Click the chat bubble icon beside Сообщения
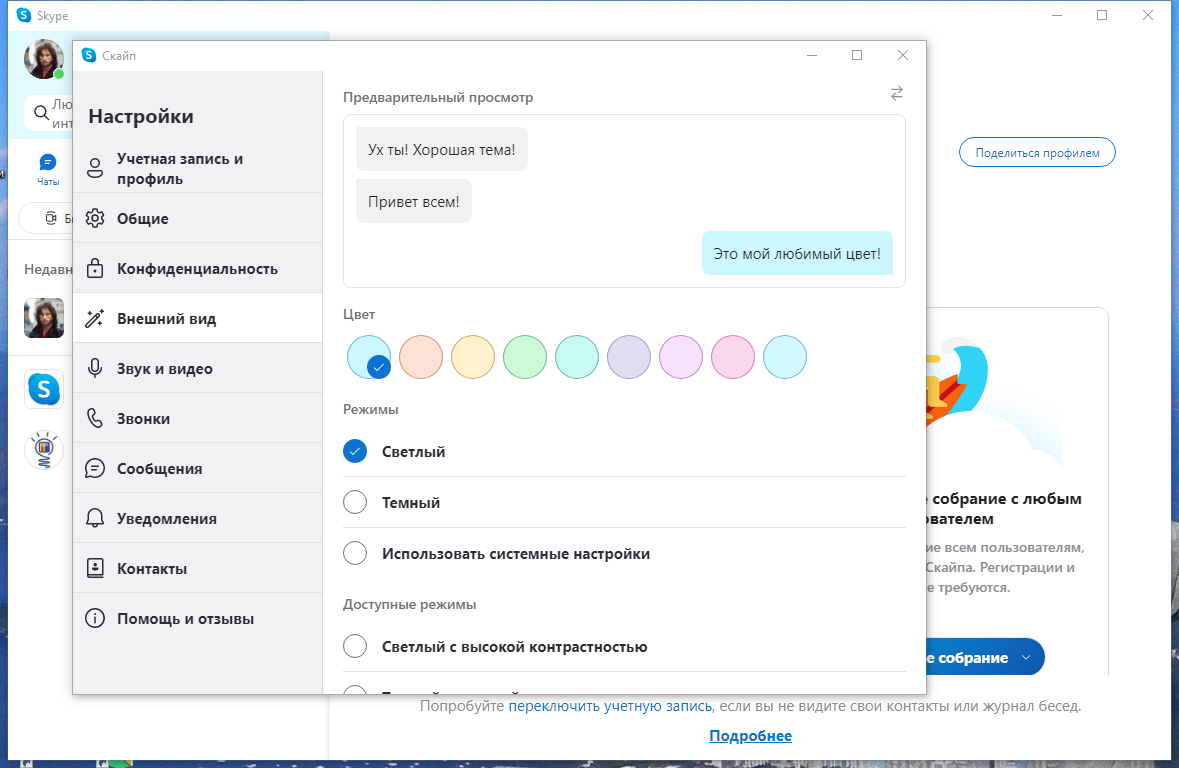 click(x=95, y=469)
